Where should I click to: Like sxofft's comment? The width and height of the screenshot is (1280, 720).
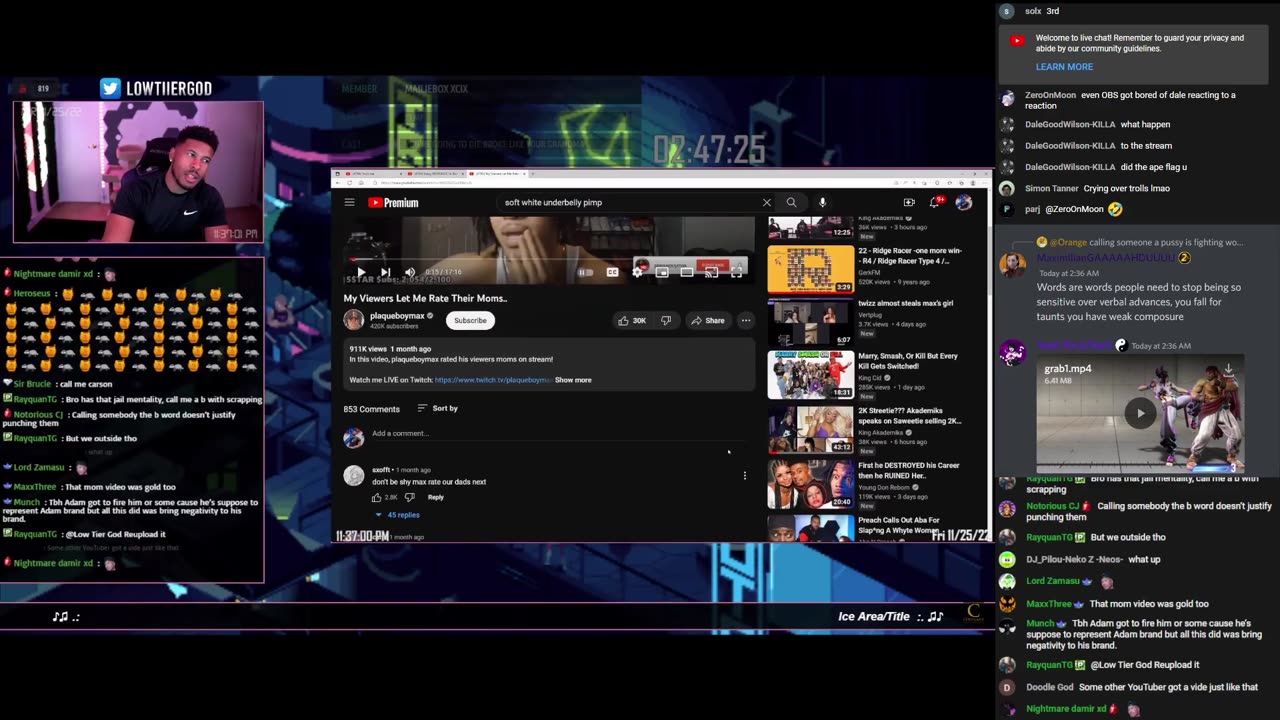[377, 497]
